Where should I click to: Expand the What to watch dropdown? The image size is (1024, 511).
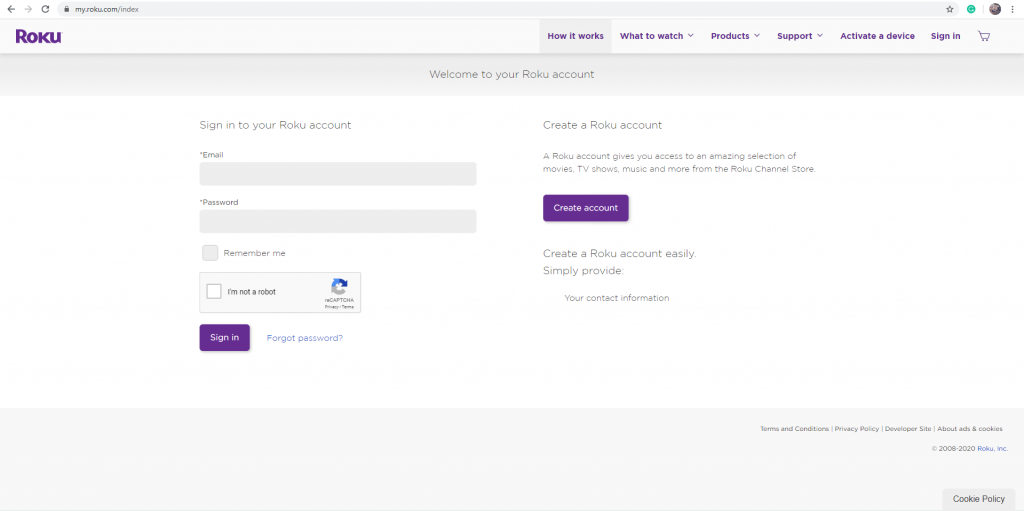point(656,36)
